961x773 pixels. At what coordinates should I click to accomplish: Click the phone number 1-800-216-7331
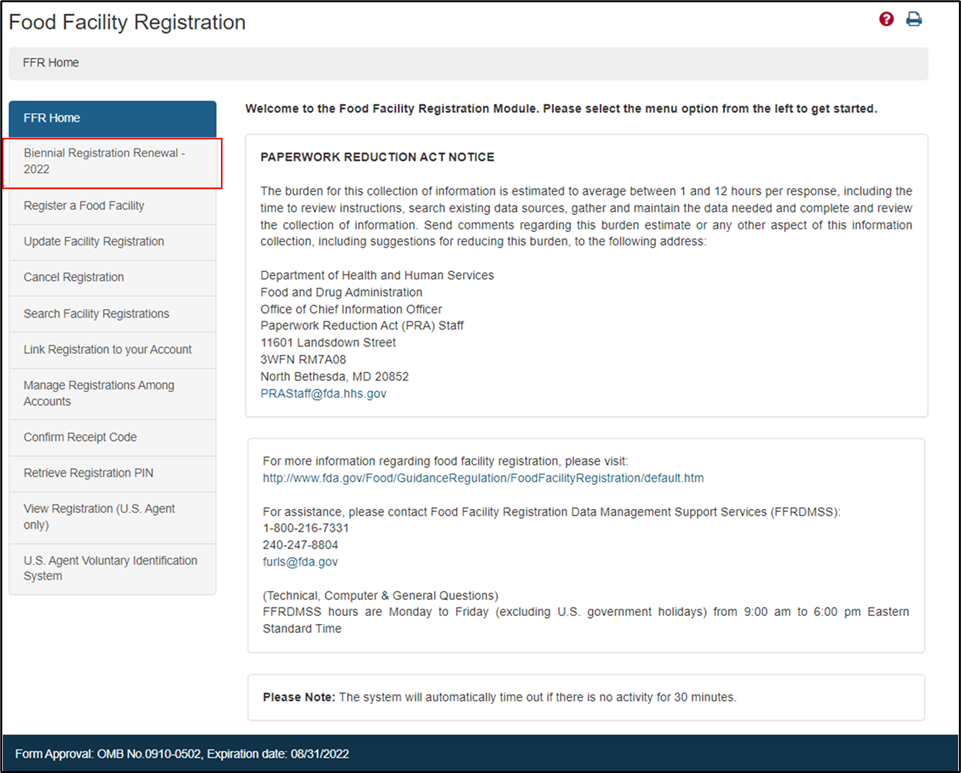click(306, 528)
